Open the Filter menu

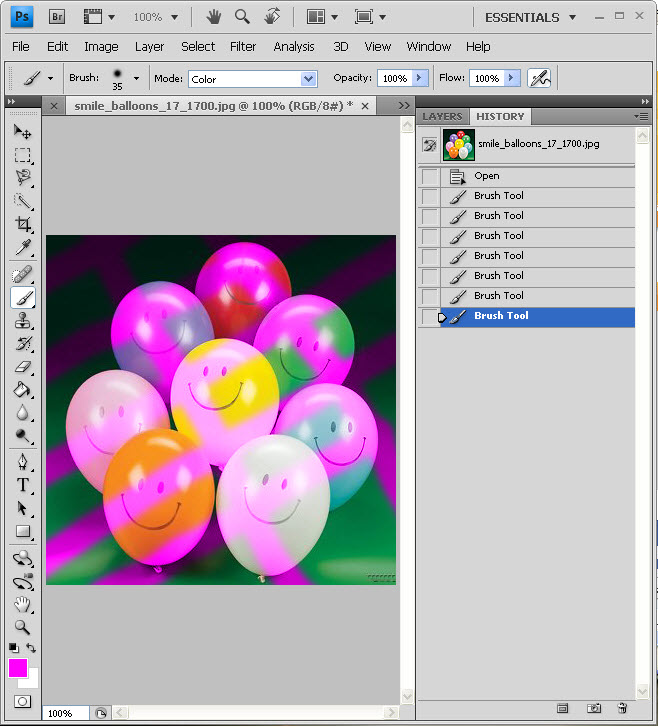tap(243, 46)
